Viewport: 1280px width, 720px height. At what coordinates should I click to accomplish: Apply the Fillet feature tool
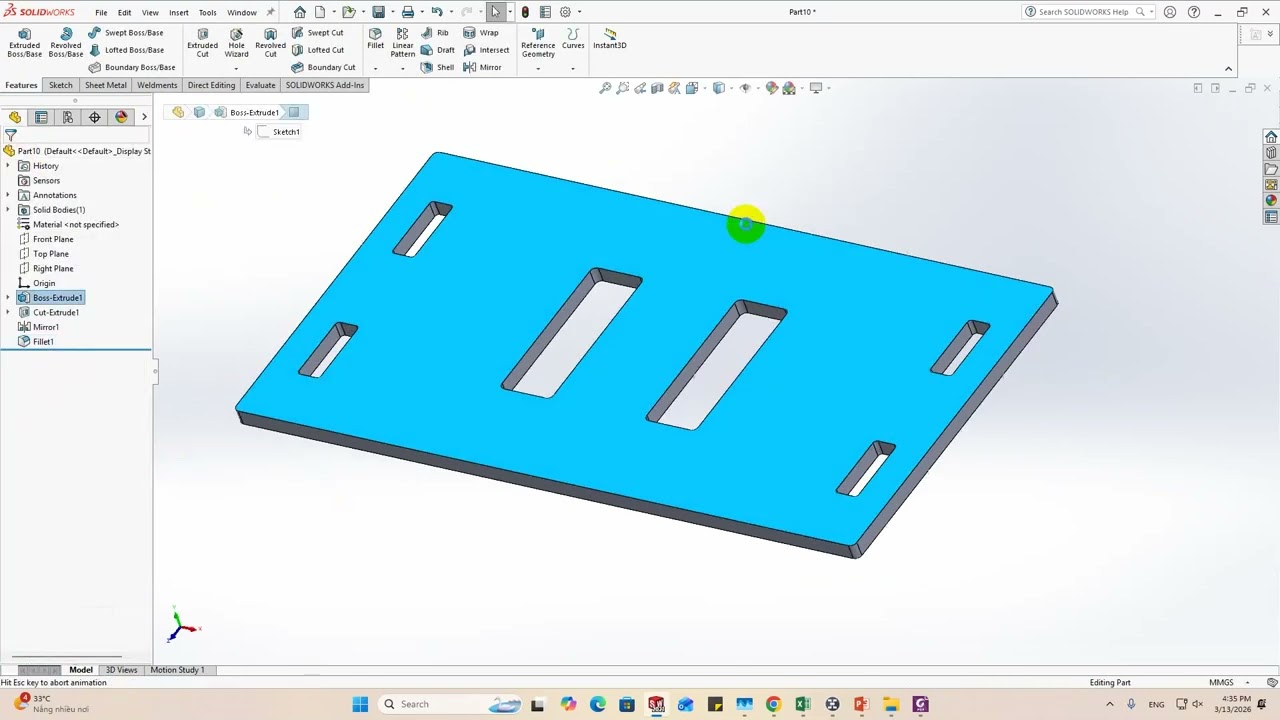375,39
